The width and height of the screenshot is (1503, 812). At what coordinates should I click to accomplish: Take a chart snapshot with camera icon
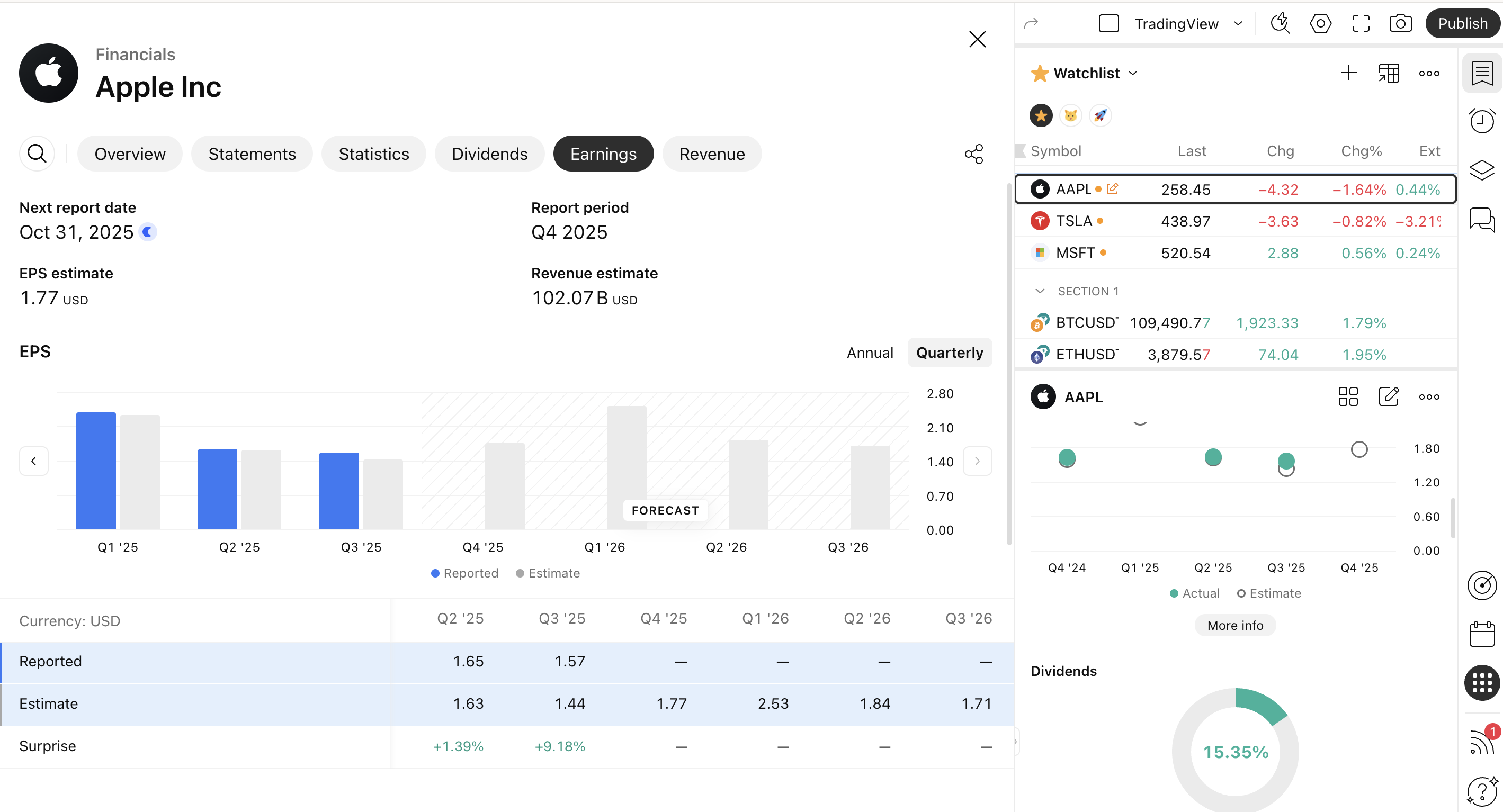click(1400, 23)
